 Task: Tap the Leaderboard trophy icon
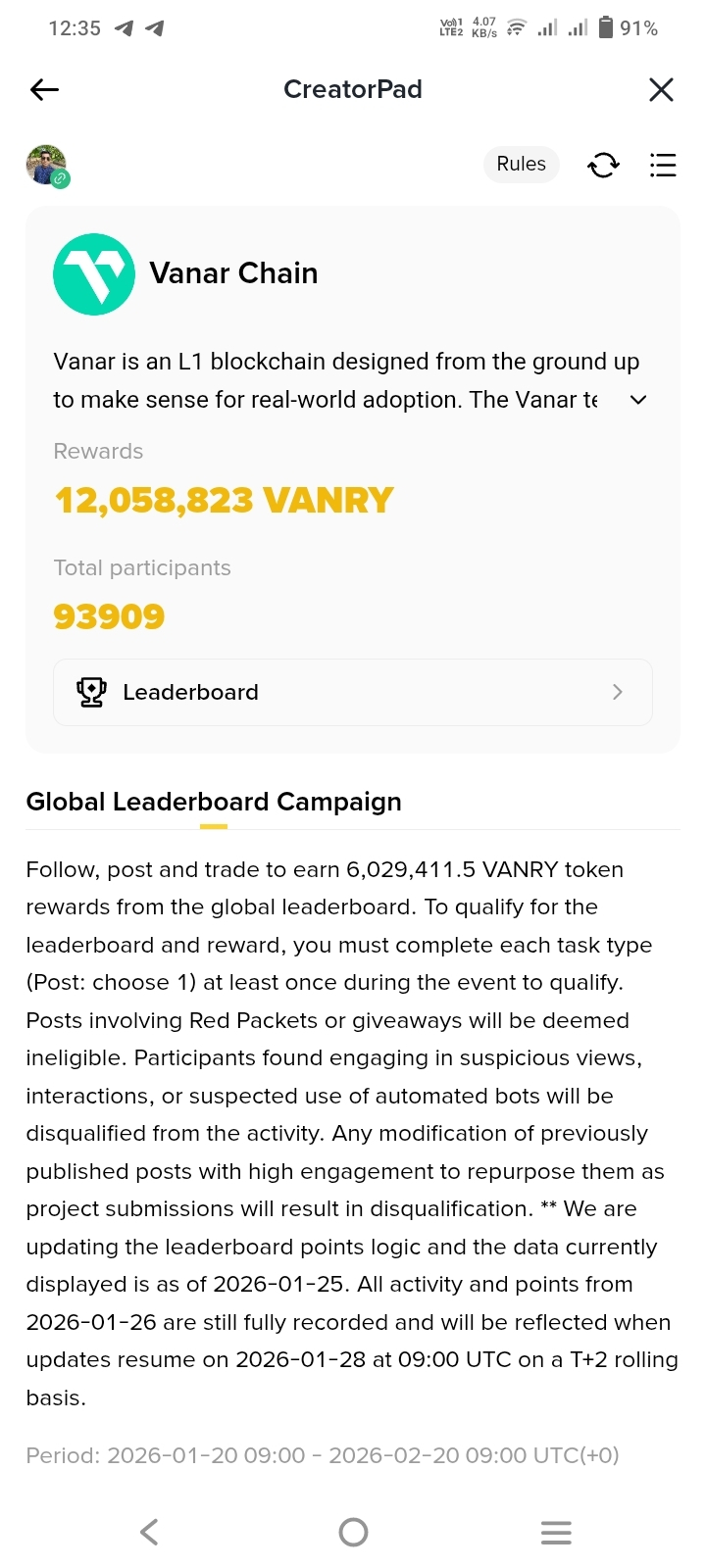pos(91,692)
